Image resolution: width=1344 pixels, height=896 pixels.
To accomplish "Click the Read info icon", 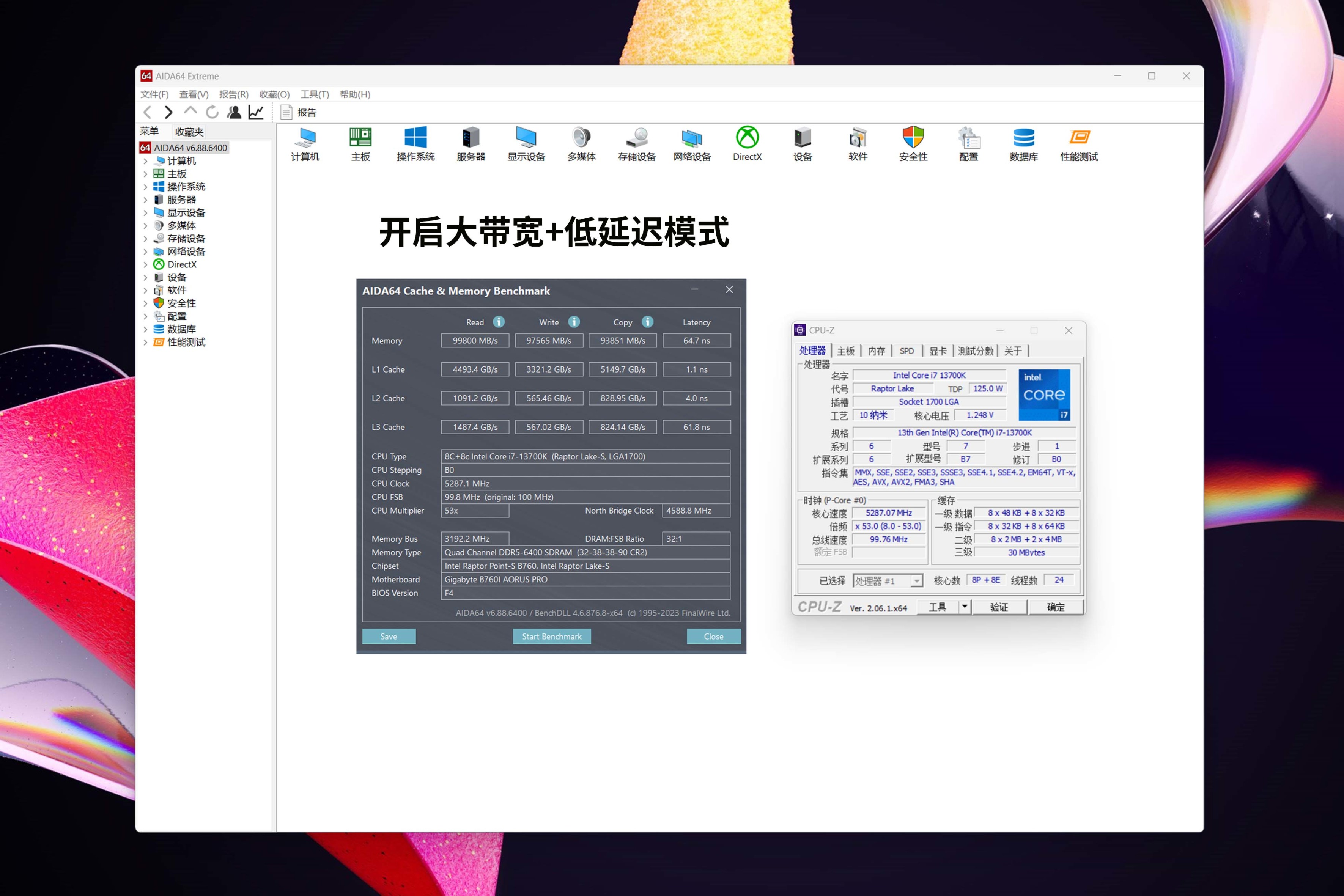I will point(499,322).
